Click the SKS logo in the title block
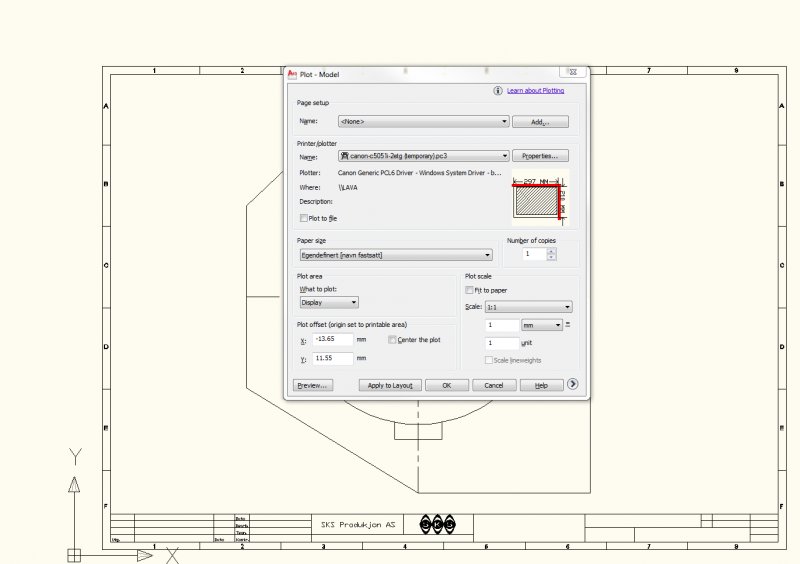 (x=437, y=524)
